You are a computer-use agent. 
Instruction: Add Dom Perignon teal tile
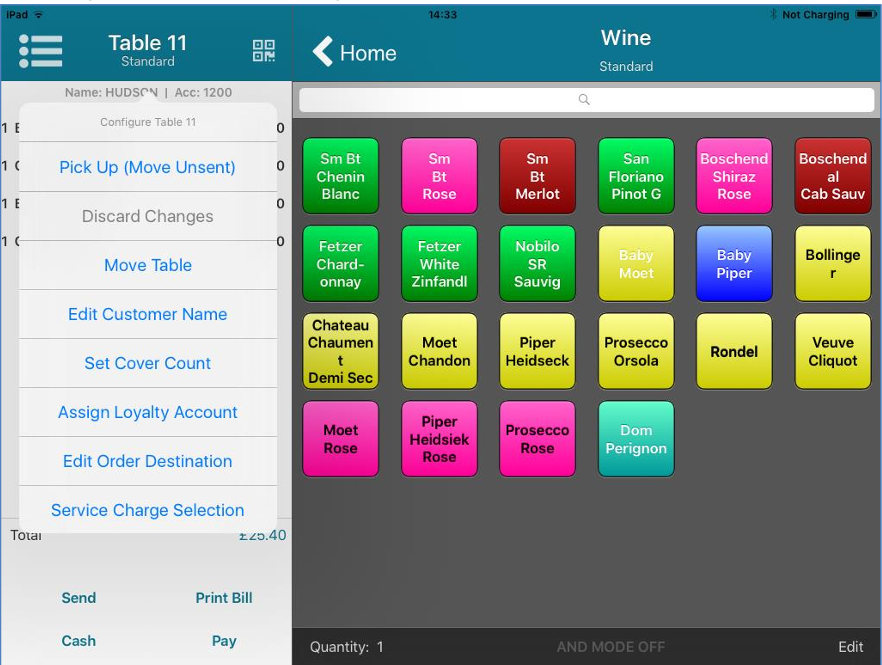point(635,439)
